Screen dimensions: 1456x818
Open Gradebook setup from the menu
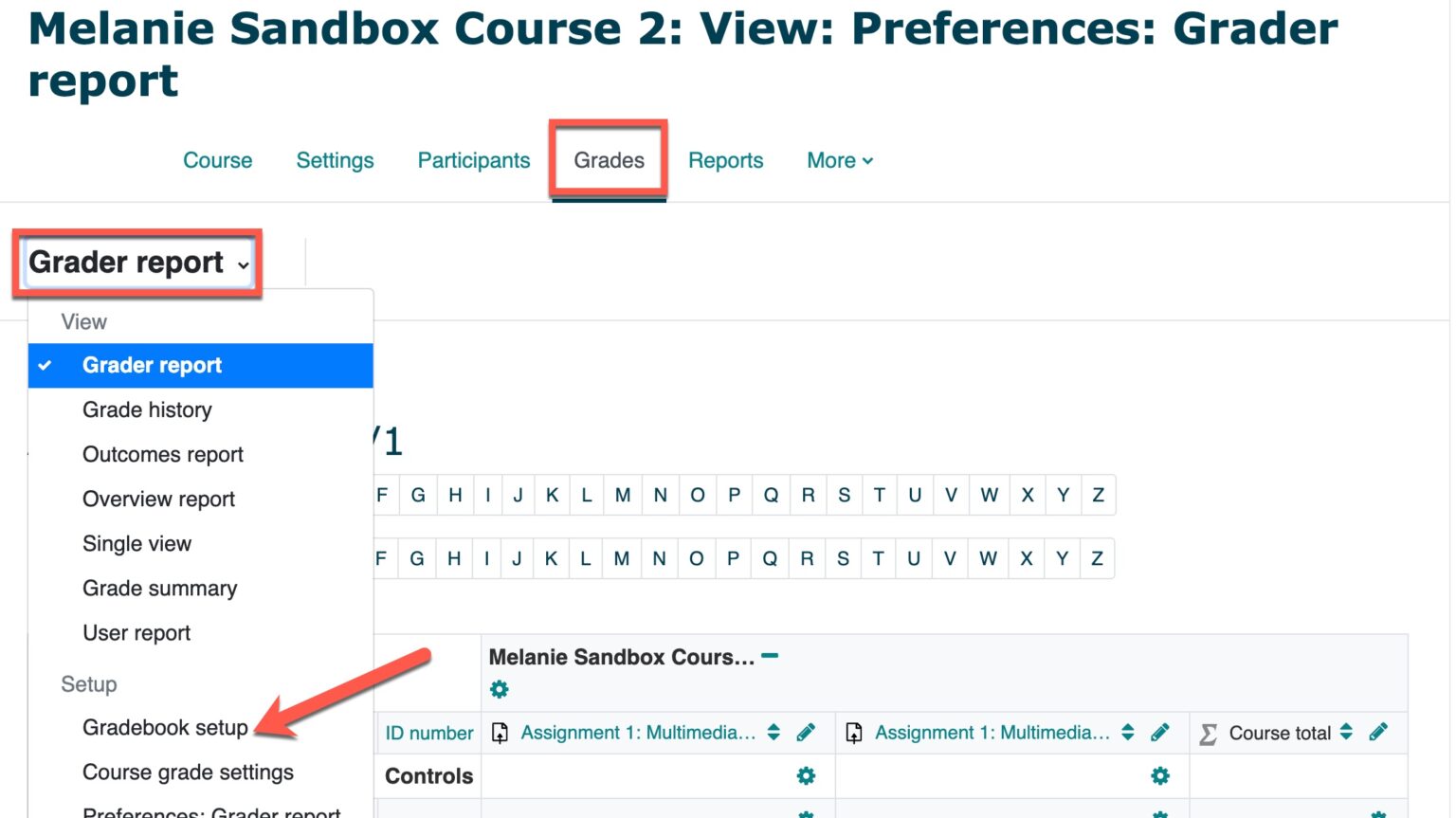pos(165,728)
